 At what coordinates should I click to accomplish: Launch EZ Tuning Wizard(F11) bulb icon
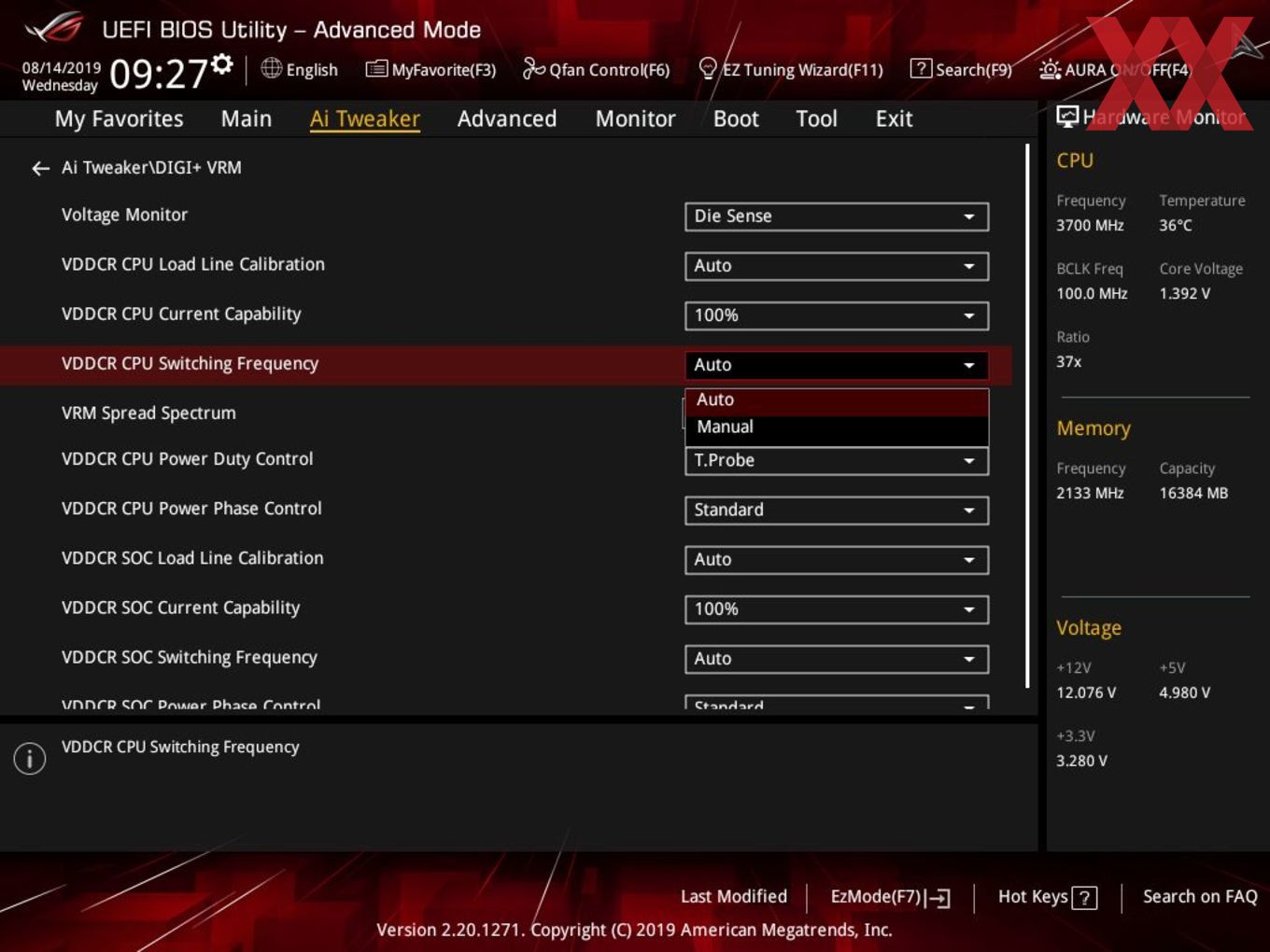[708, 68]
